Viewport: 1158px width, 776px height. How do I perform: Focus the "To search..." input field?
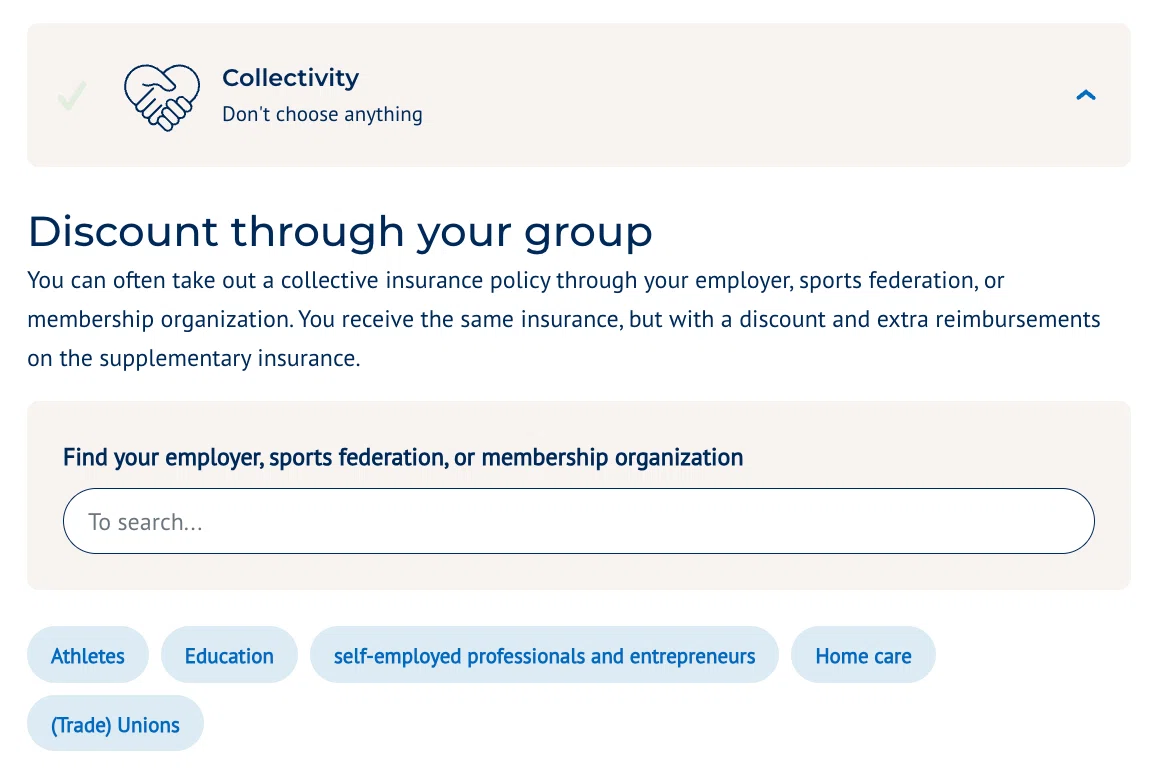pyautogui.click(x=578, y=521)
